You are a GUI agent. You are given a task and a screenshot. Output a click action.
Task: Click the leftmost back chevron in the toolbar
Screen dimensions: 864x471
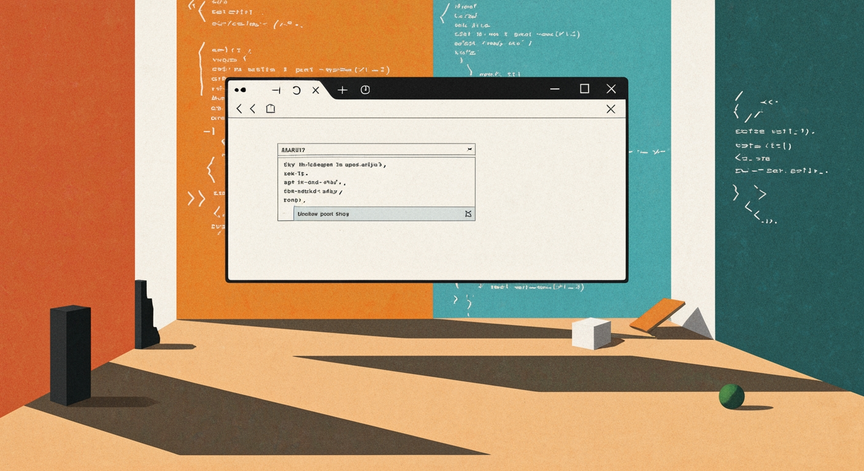239,109
